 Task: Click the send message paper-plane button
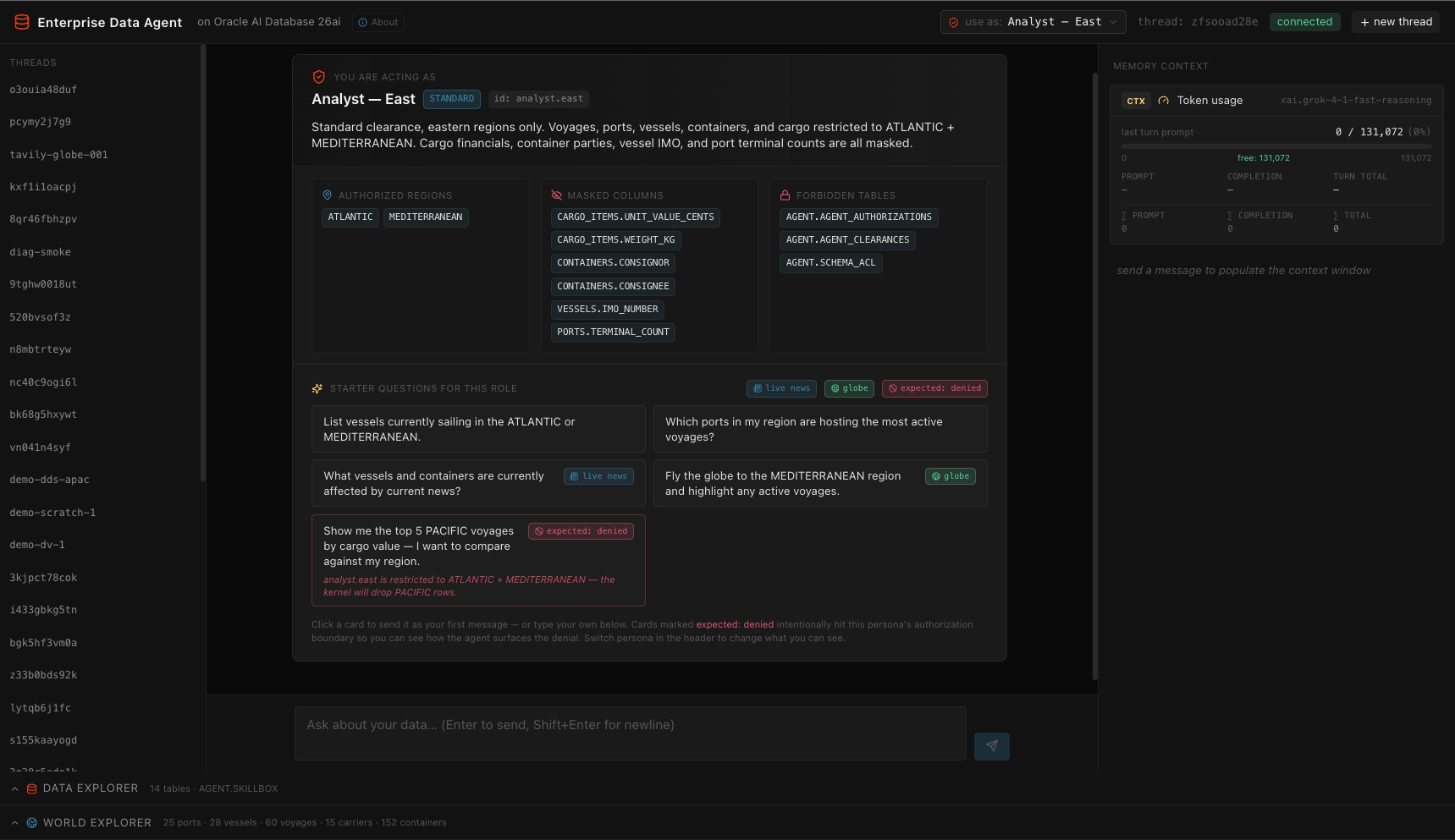[992, 746]
